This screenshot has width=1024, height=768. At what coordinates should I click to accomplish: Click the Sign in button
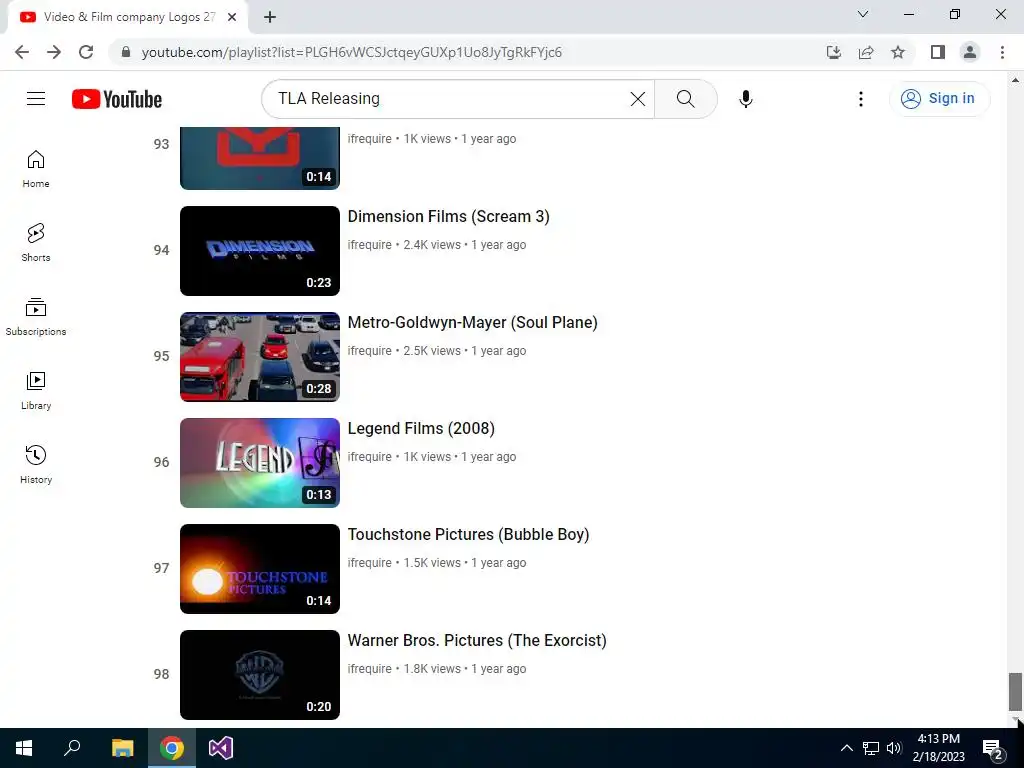(x=939, y=99)
